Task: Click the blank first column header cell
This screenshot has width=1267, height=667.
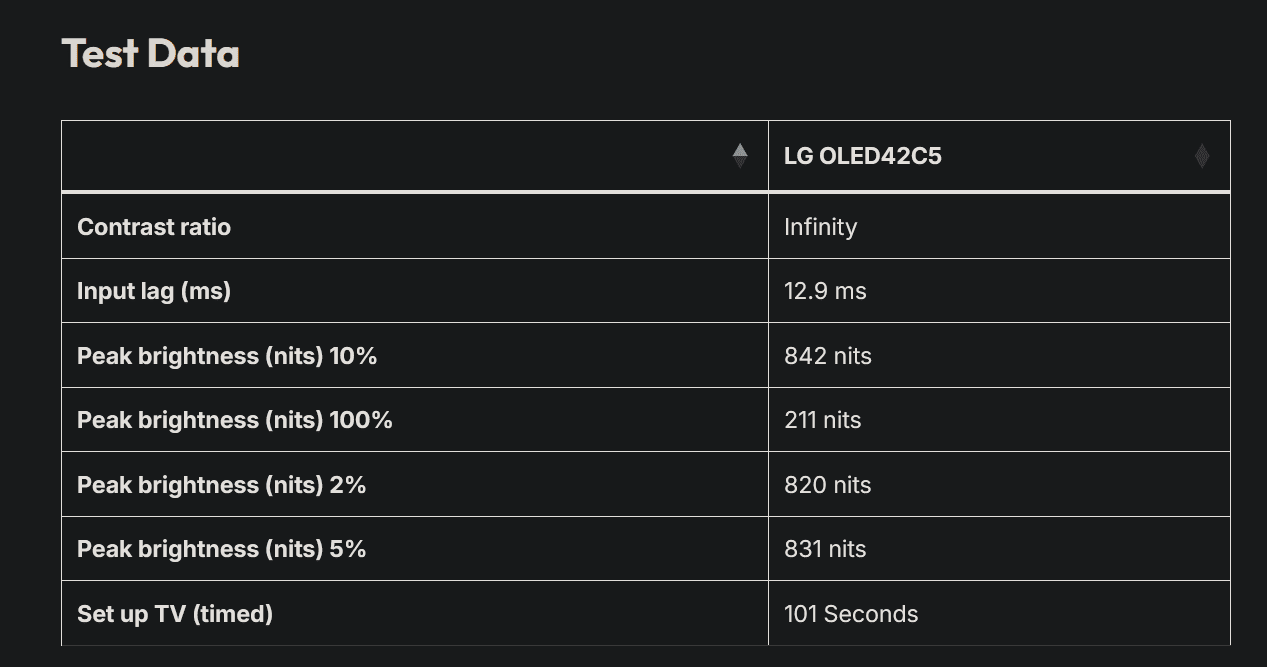Action: click(x=400, y=156)
